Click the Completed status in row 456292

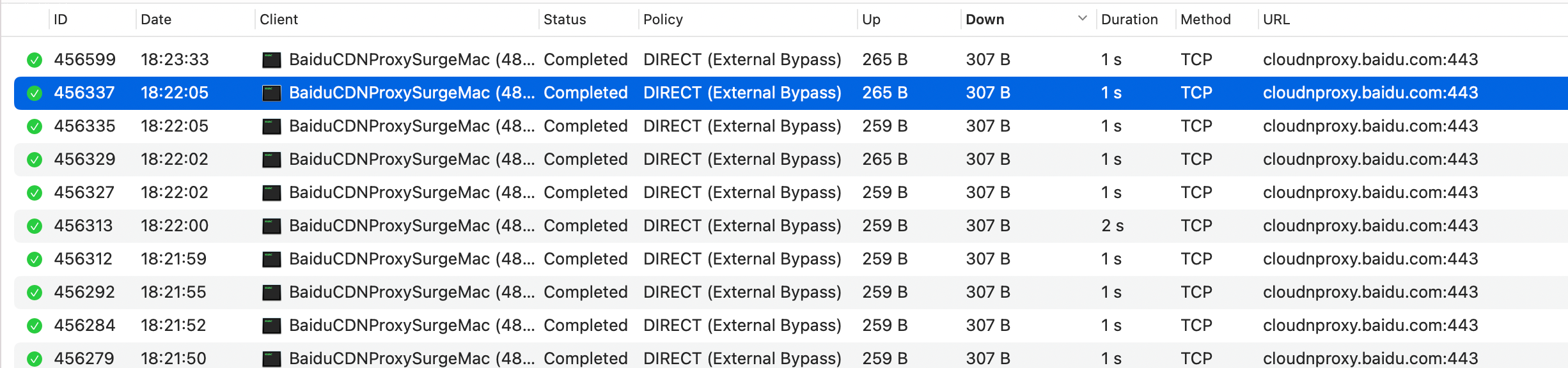[586, 292]
